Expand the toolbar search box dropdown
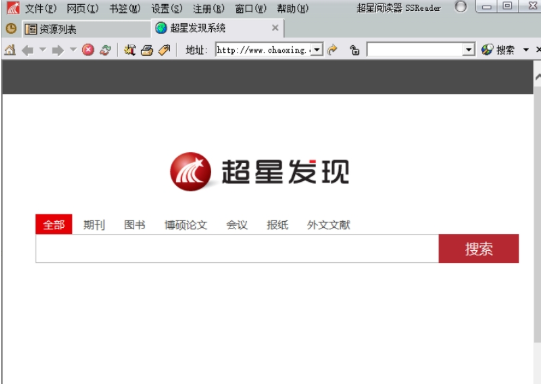 coord(468,50)
